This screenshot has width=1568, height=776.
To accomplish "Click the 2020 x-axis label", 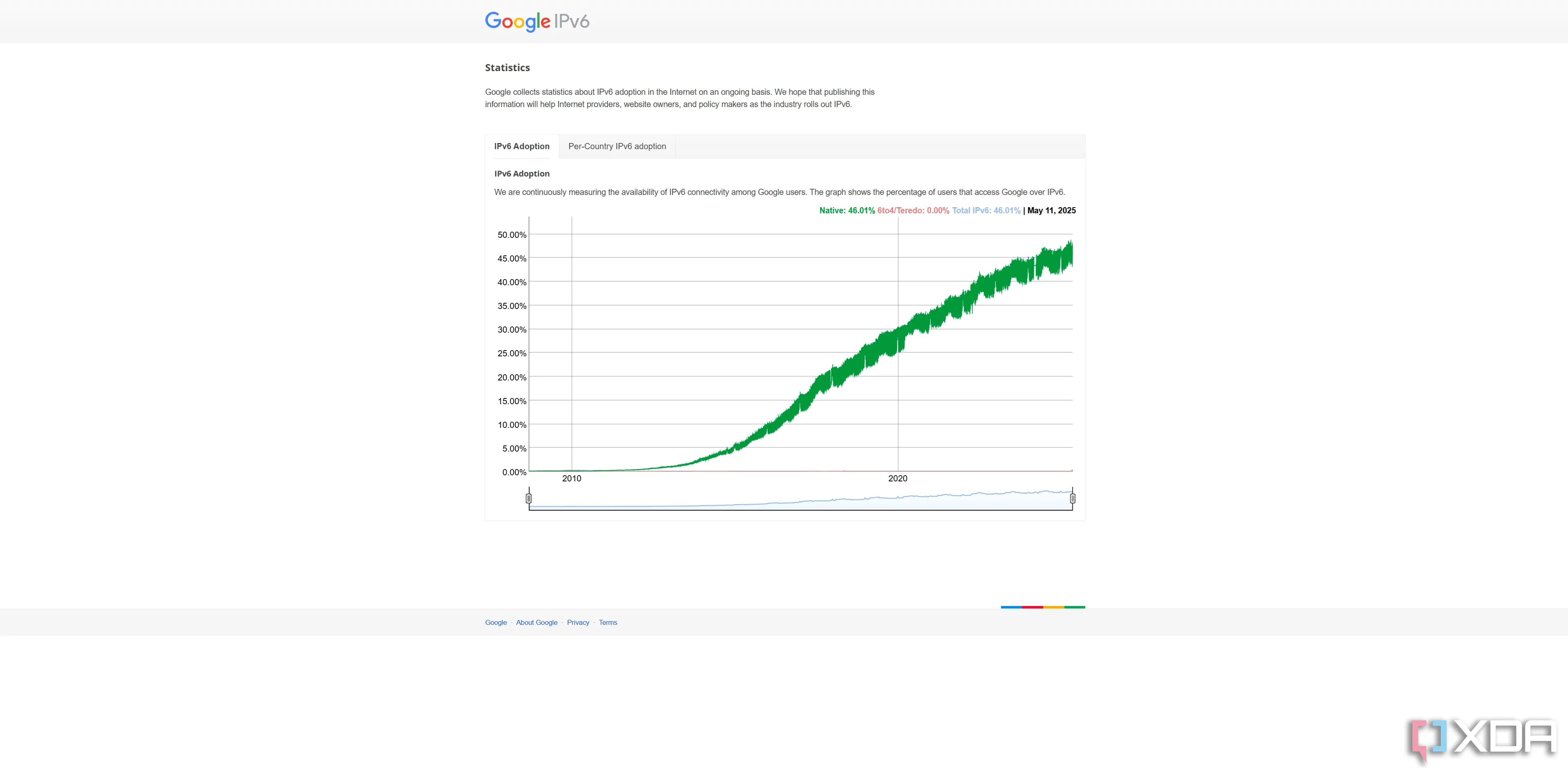I will [897, 479].
